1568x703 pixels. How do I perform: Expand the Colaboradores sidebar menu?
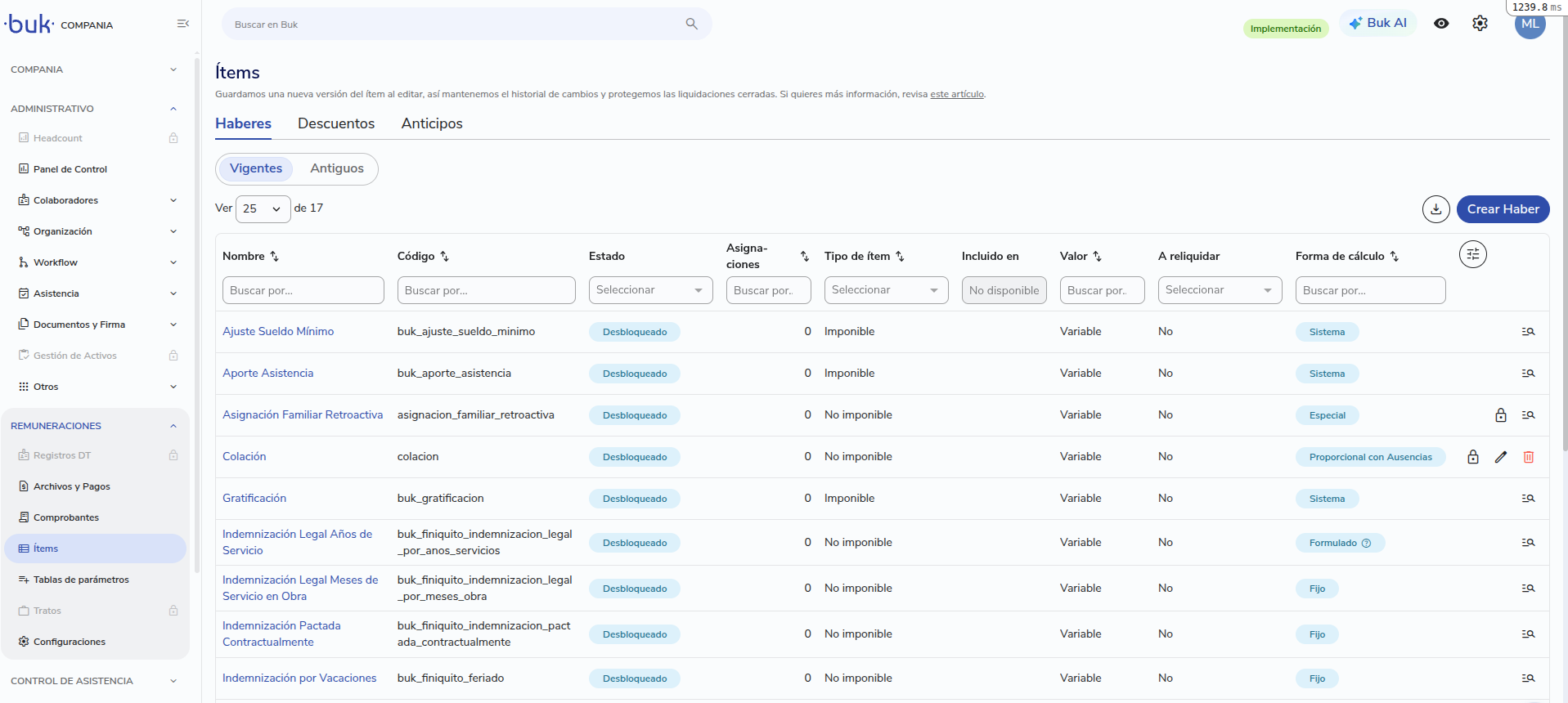97,200
